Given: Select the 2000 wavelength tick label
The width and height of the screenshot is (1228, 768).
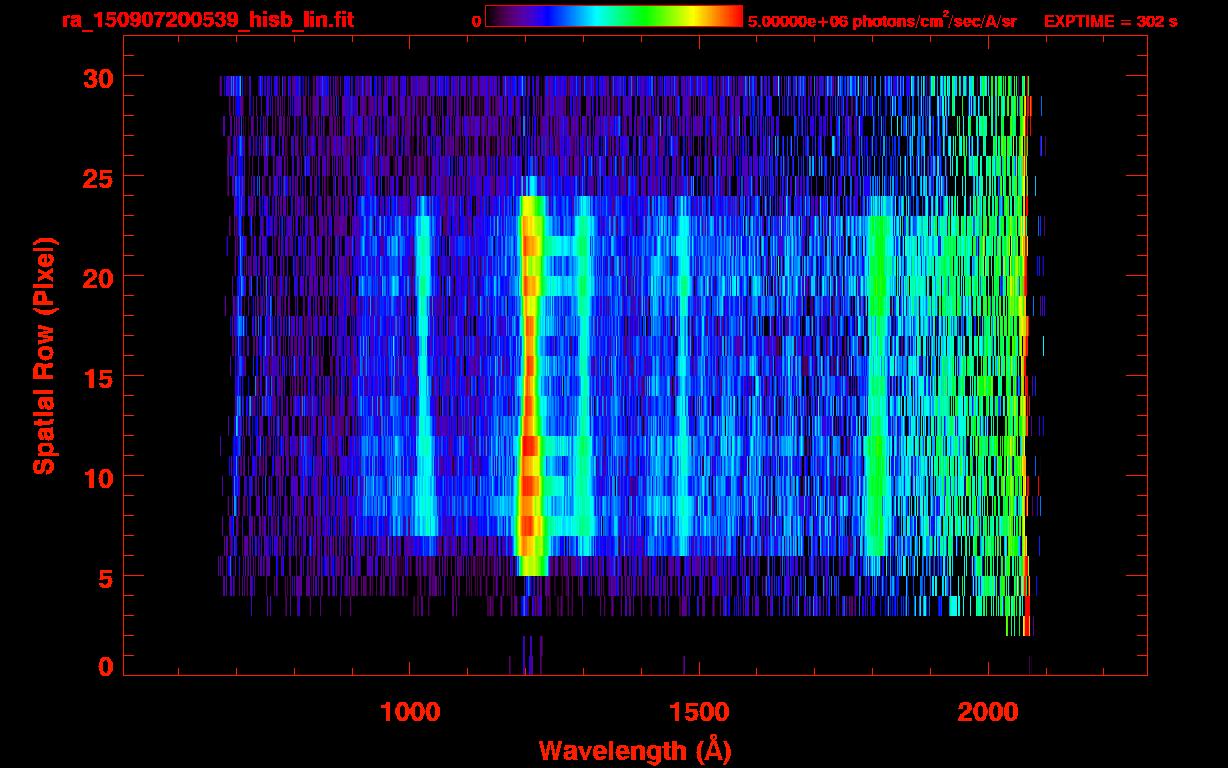Looking at the screenshot, I should (x=987, y=712).
